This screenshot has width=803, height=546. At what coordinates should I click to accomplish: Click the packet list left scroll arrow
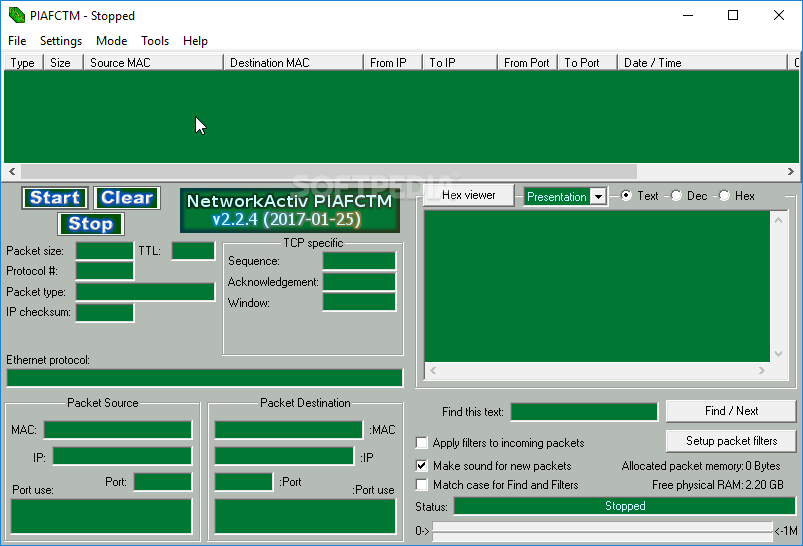tap(12, 171)
